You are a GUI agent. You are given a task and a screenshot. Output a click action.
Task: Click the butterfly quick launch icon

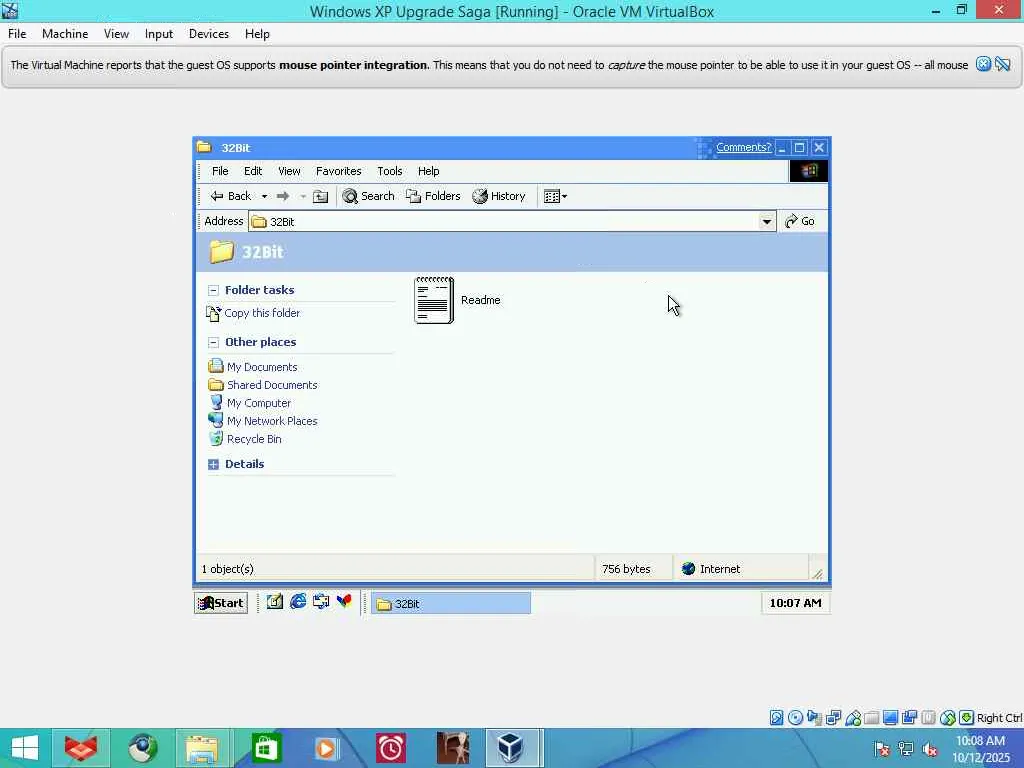[344, 601]
